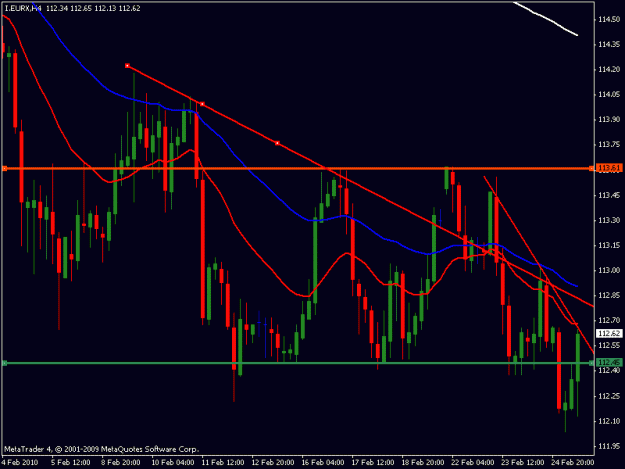Click the 22 Feb 04:00 time label
Viewport: 625px width, 469px height.
473,462
